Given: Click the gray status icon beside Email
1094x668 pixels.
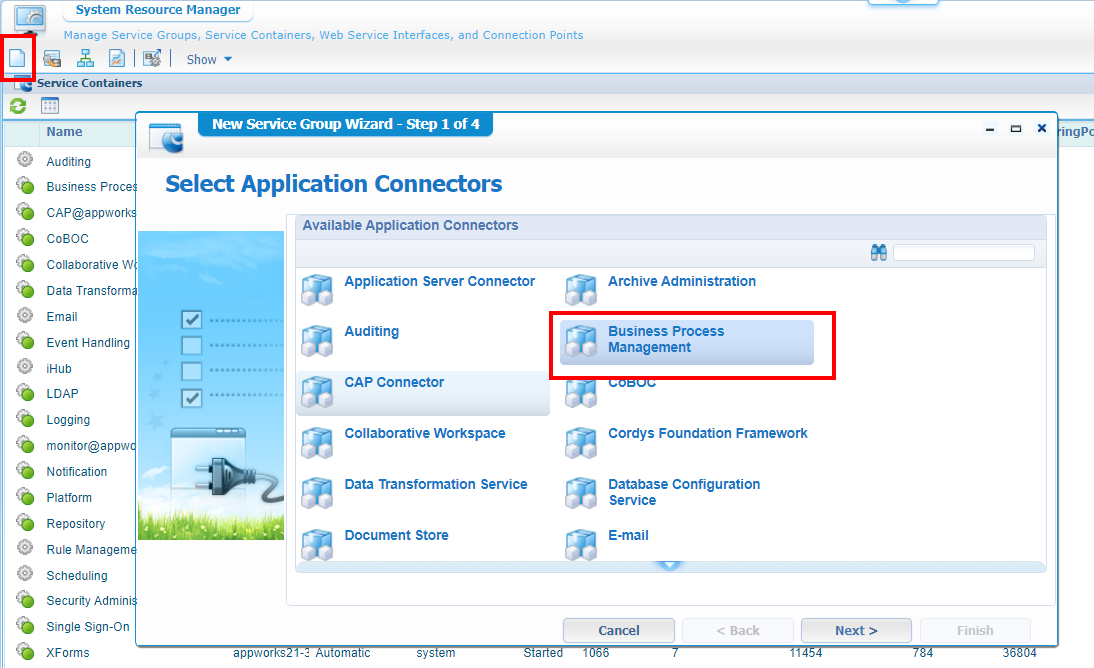Looking at the screenshot, I should 25,316.
